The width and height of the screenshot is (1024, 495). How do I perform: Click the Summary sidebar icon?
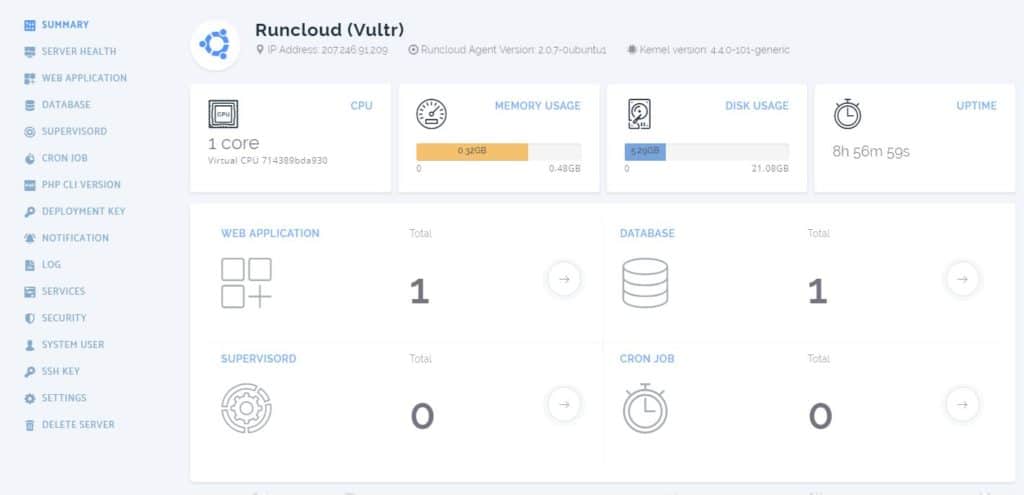[29, 25]
